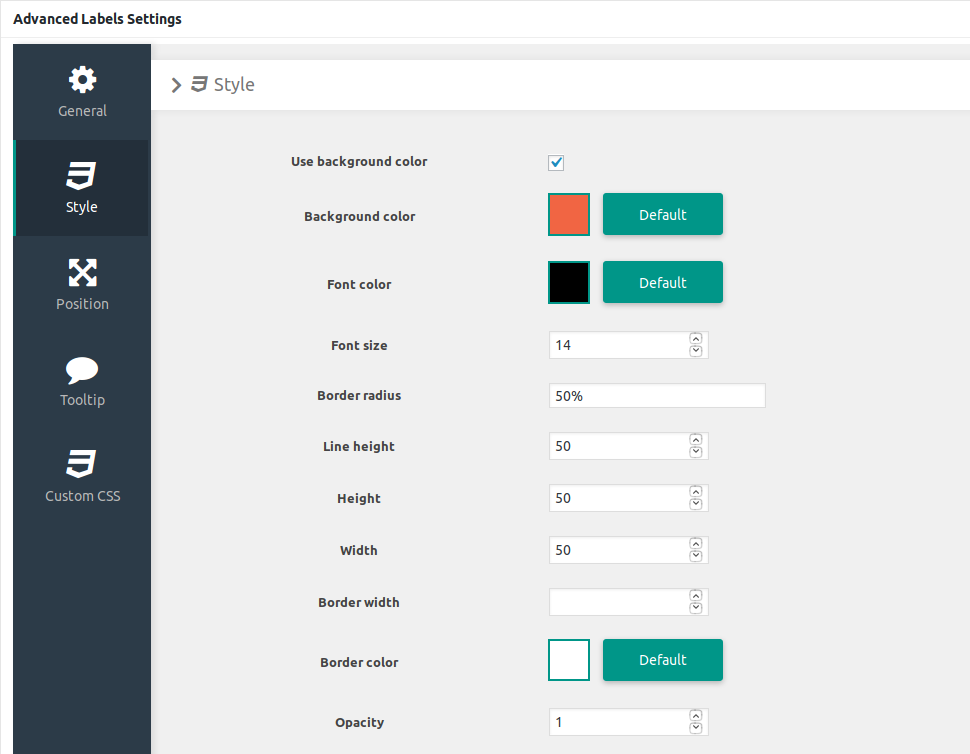This screenshot has height=754, width=970.
Task: Click into the Border radius field
Action: pyautogui.click(x=656, y=396)
